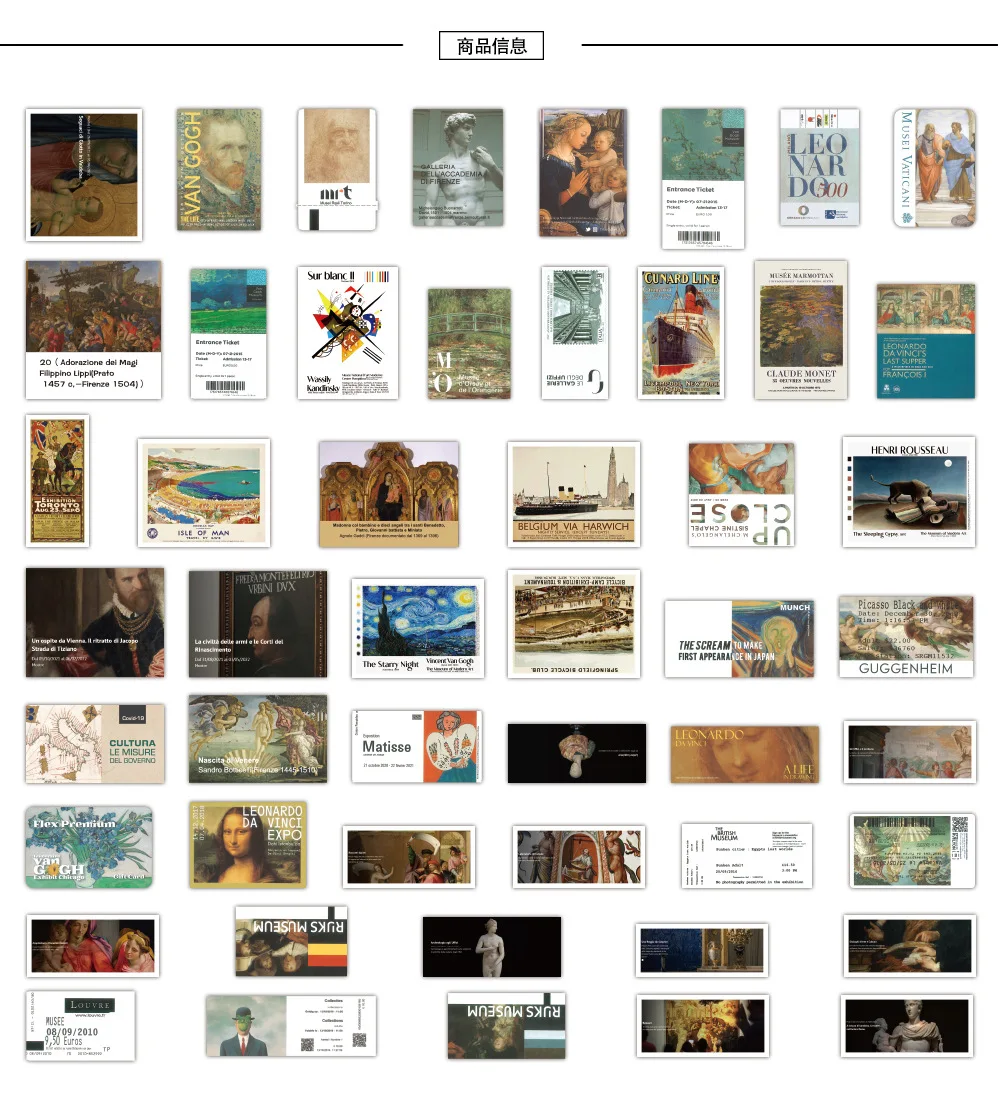The image size is (1000, 1096).
Task: Select the Nascita di Venere Botticelli ticket
Action: coord(258,739)
